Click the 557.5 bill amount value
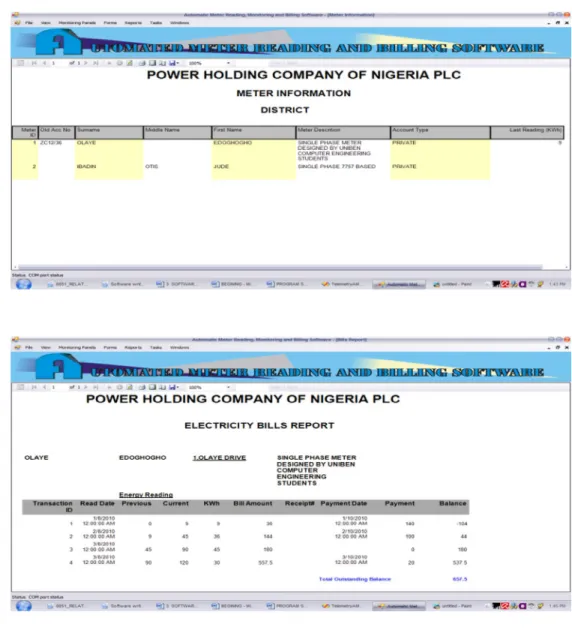 (266, 563)
